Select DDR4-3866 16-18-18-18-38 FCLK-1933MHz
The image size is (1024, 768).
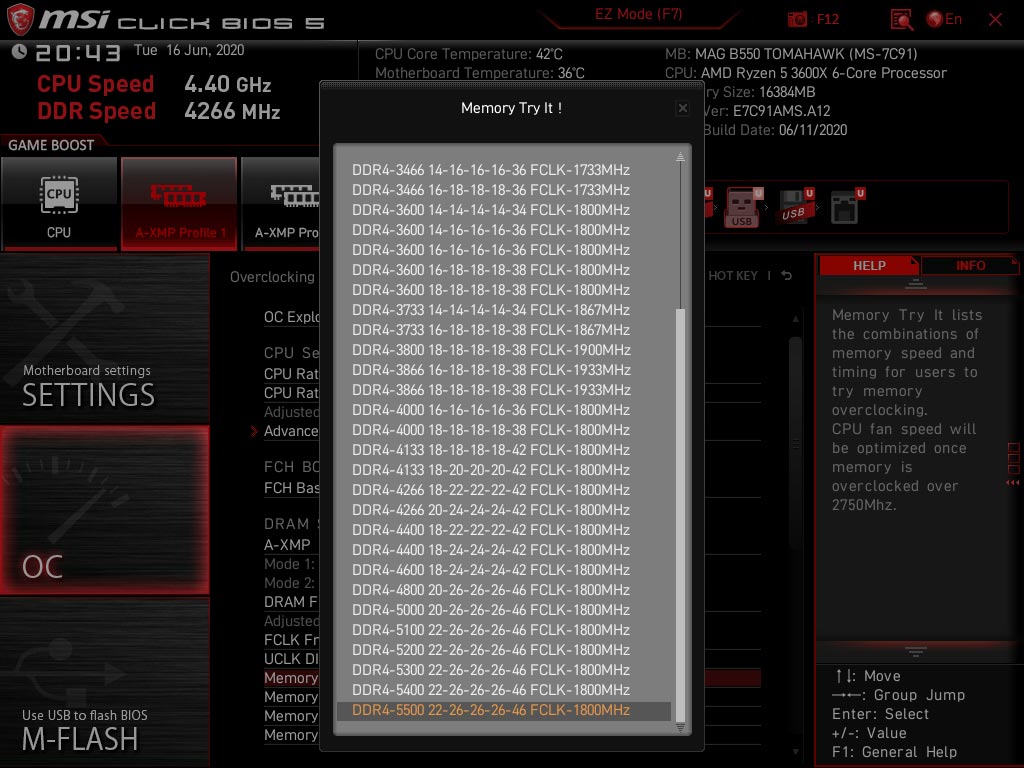point(490,370)
